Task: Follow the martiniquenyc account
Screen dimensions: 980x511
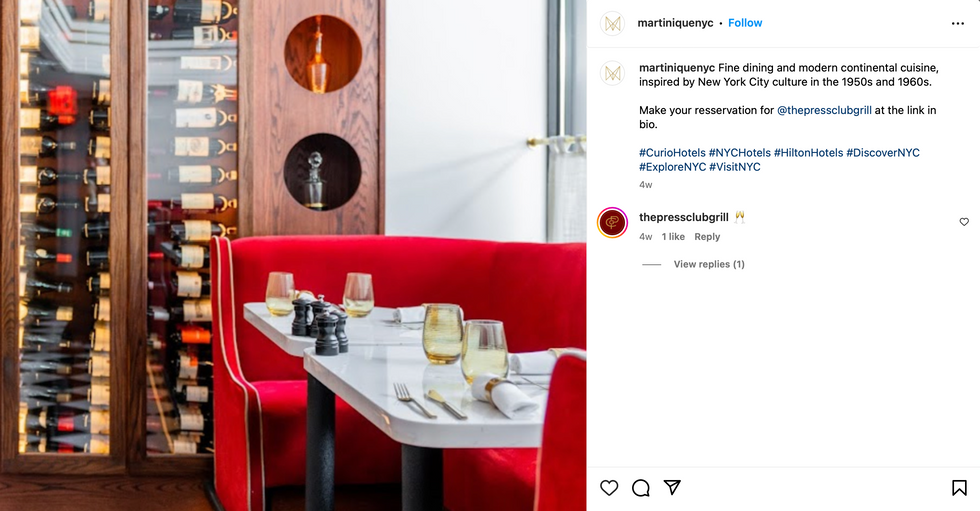Action: coord(745,23)
